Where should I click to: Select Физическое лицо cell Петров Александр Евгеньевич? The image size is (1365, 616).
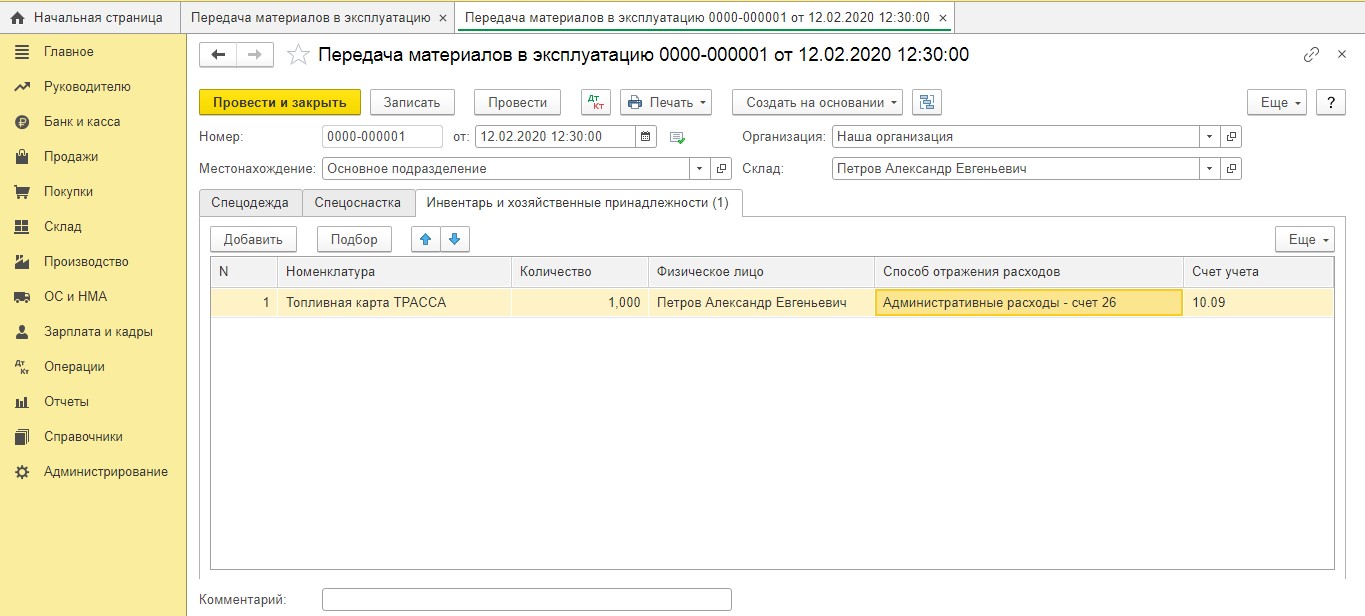click(x=761, y=302)
